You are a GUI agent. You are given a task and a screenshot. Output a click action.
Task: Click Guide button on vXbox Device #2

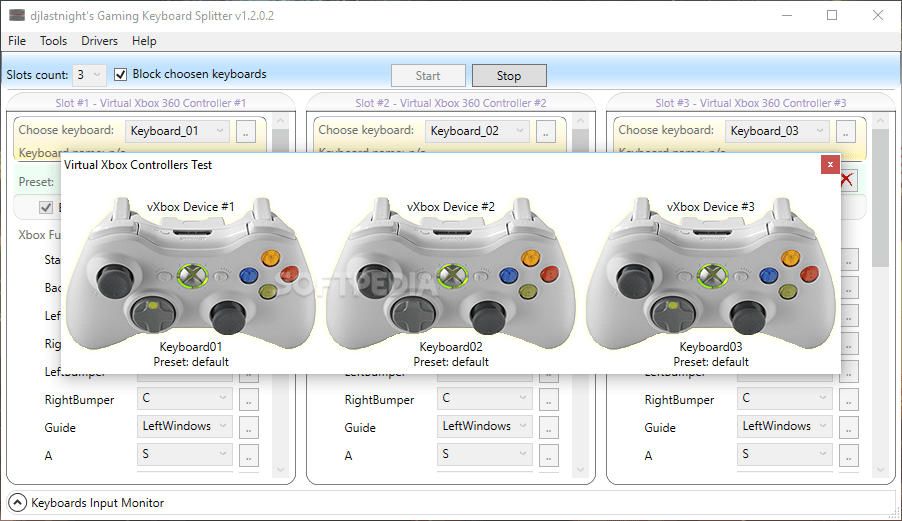point(452,275)
